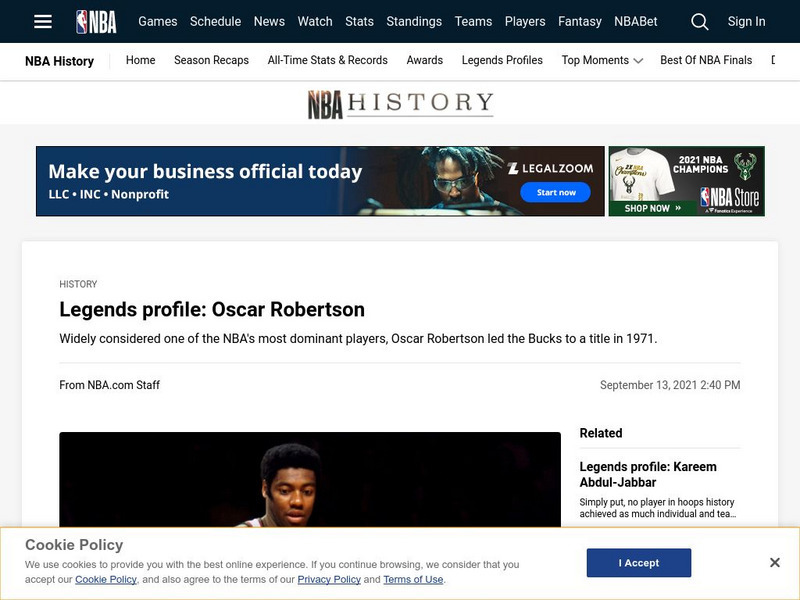Open the Privacy Policy link
The width and height of the screenshot is (800, 600).
tap(329, 580)
